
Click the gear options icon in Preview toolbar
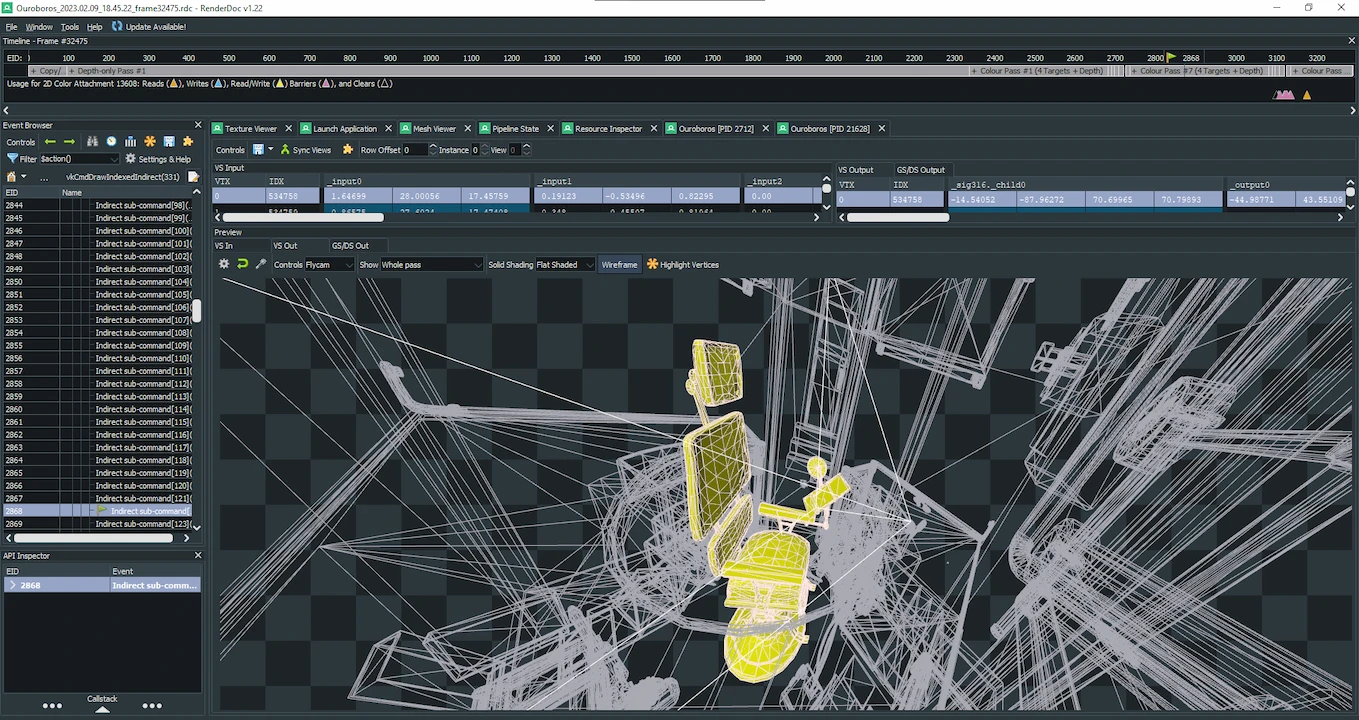(x=224, y=264)
